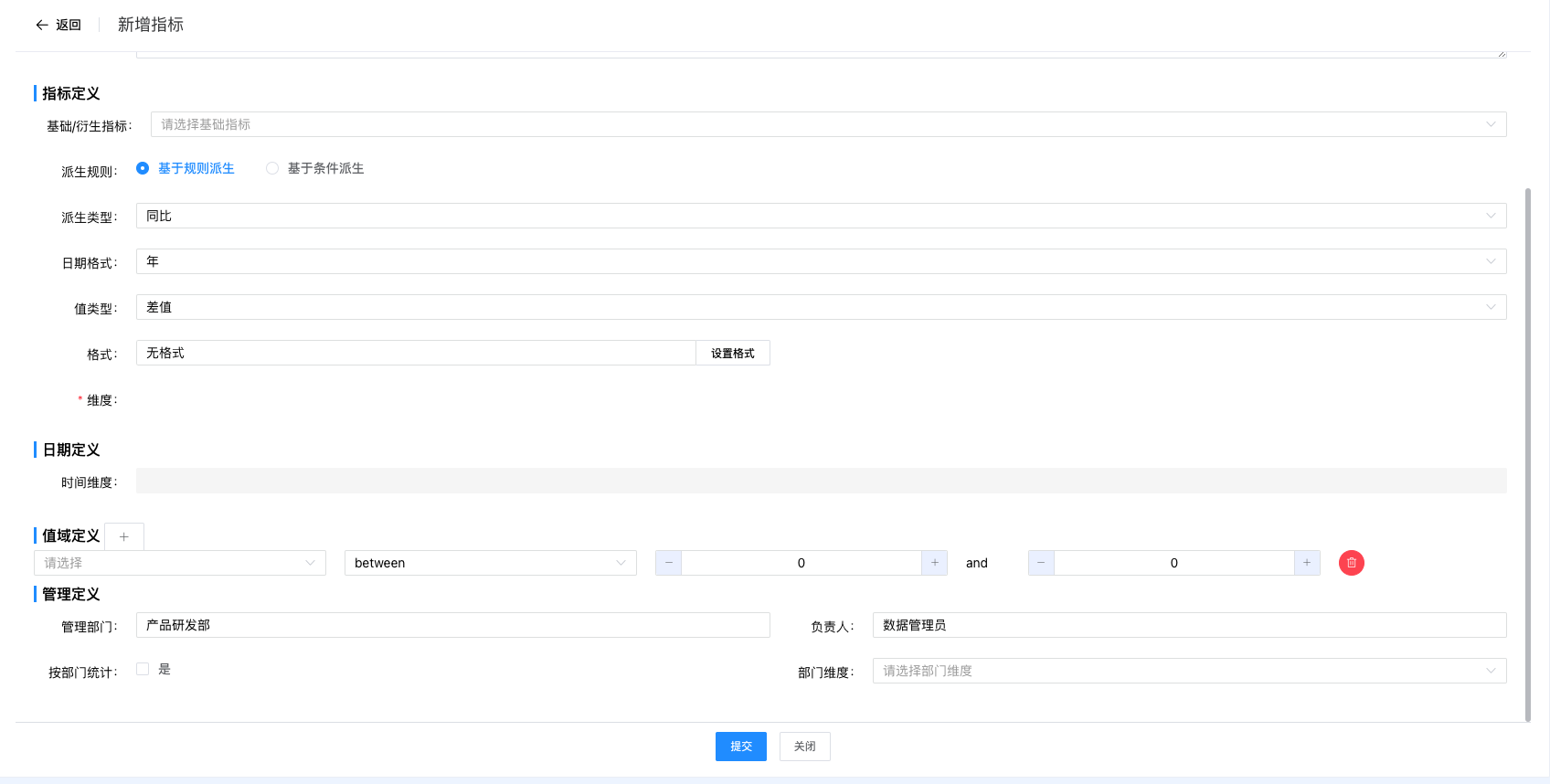Increase the first between value with the plus icon

click(x=934, y=563)
